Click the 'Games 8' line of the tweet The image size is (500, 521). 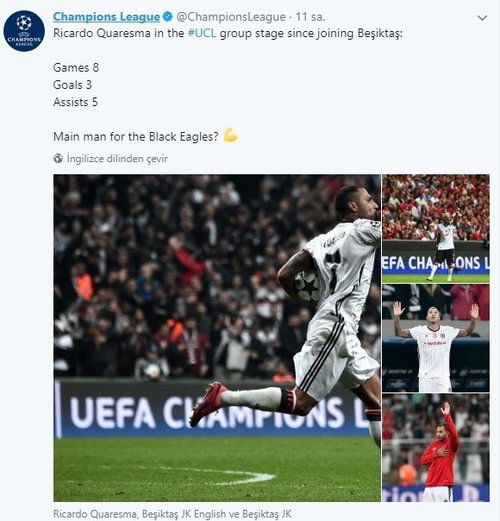click(76, 67)
